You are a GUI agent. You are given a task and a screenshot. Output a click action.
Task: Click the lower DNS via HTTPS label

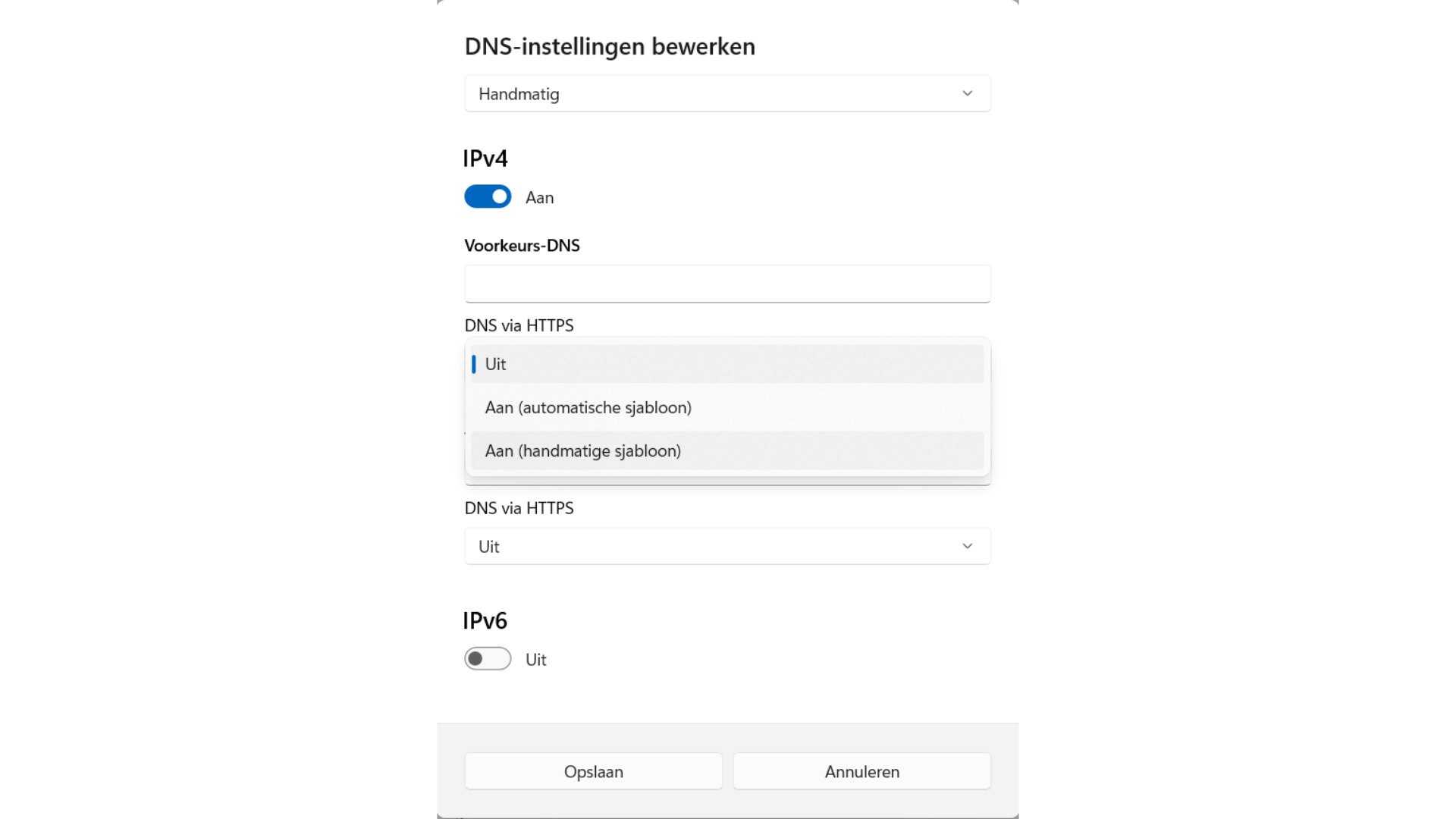point(519,508)
